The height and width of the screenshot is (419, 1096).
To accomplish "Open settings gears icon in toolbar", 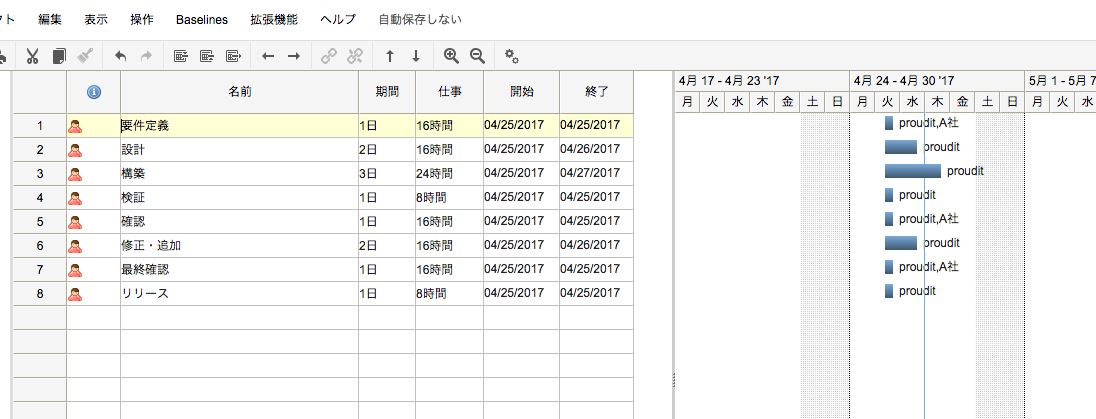I will tap(511, 56).
